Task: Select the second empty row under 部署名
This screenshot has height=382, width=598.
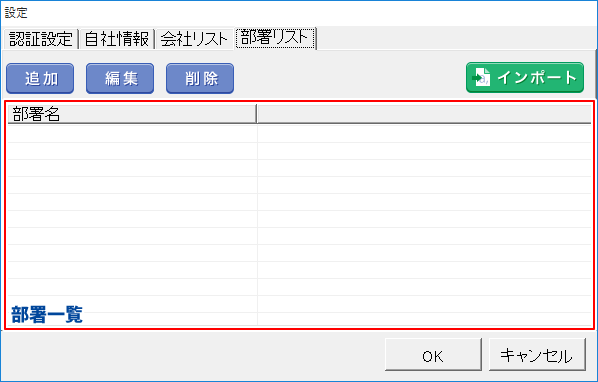Action: 132,151
